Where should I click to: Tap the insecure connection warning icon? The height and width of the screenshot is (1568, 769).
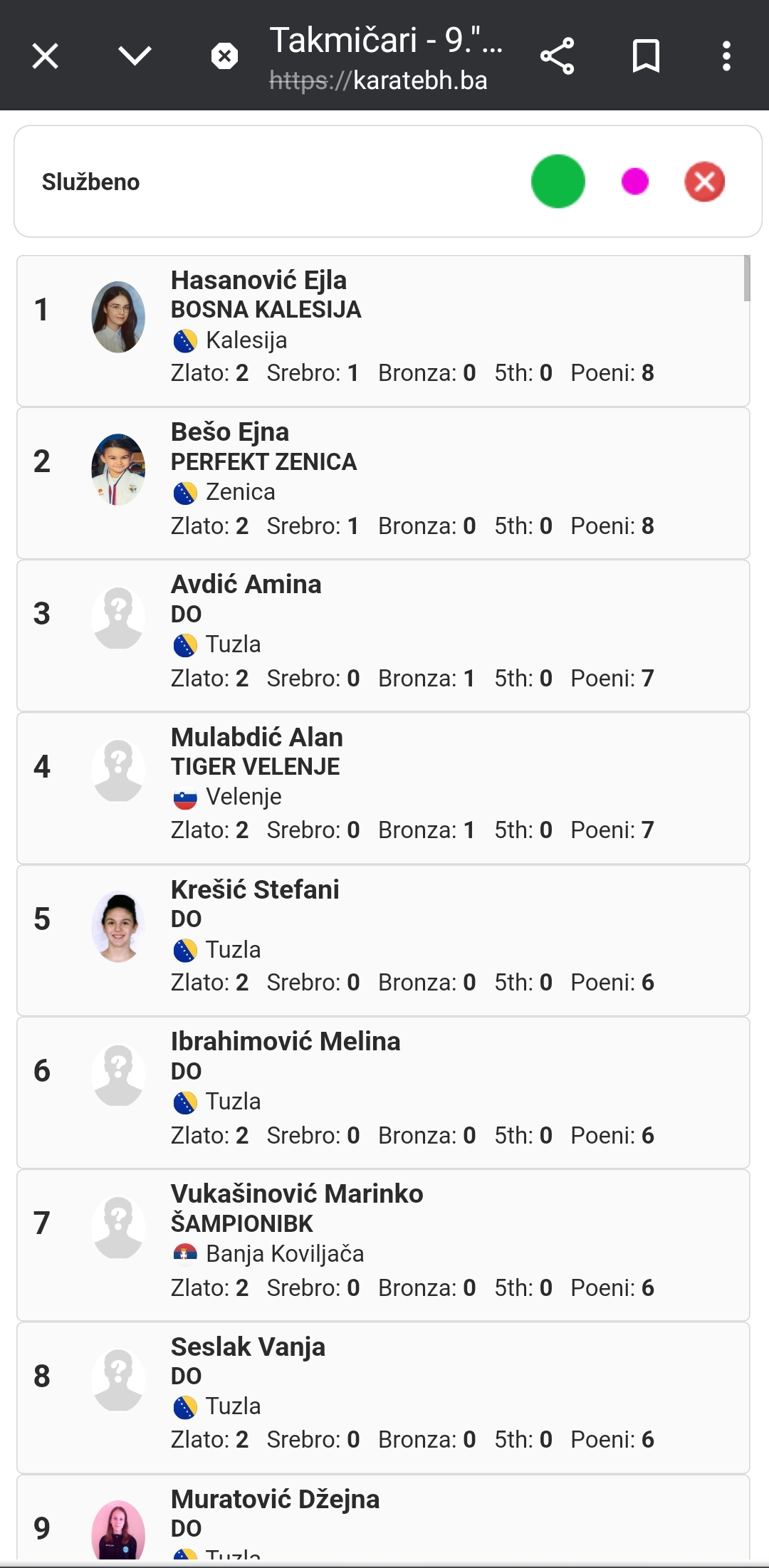click(x=224, y=56)
